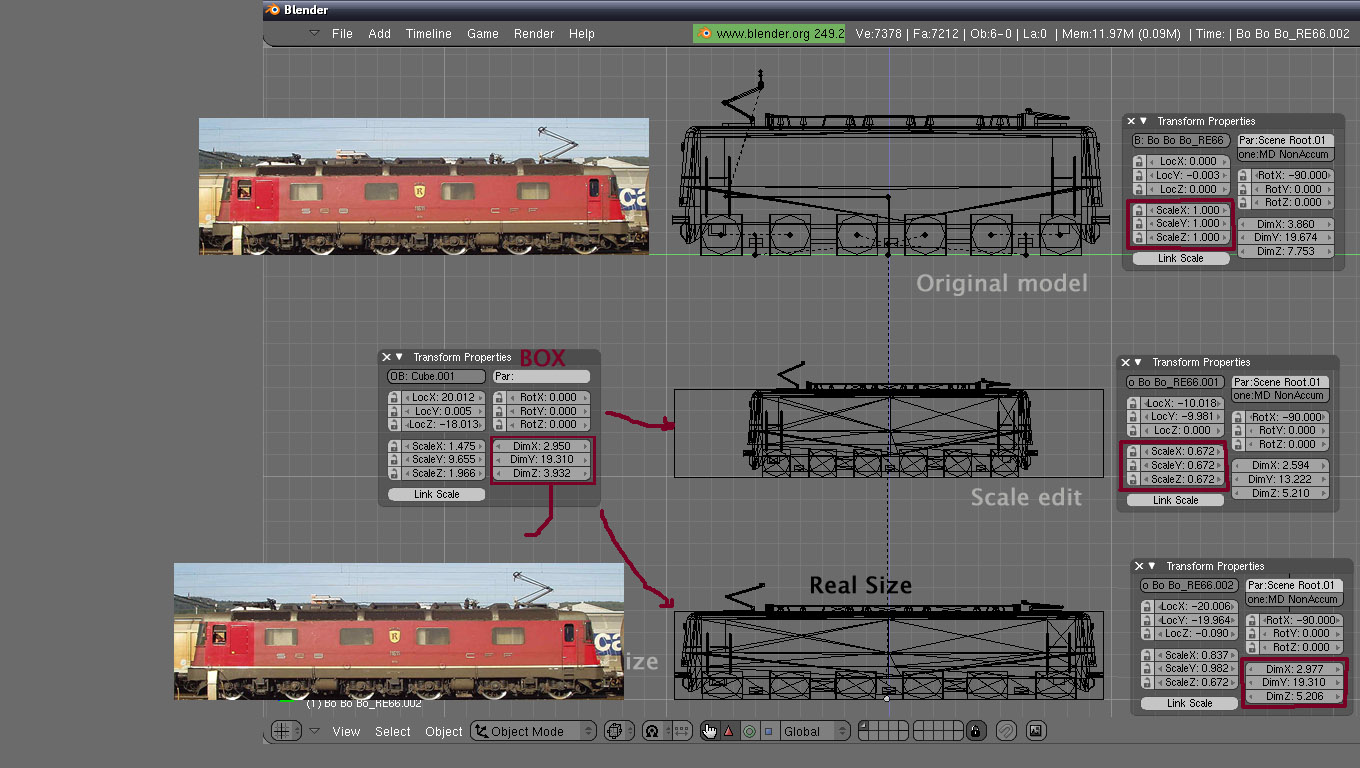
Task: Collapse the 3D view header menus triangle
Action: click(x=314, y=731)
